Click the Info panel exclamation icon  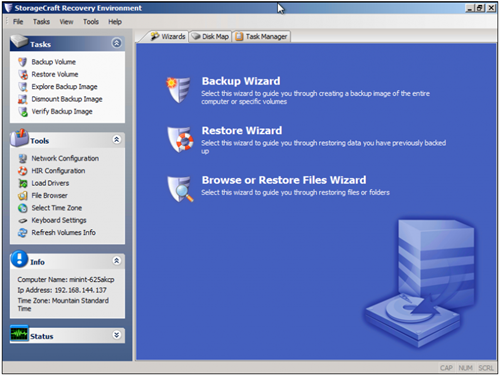click(x=19, y=259)
